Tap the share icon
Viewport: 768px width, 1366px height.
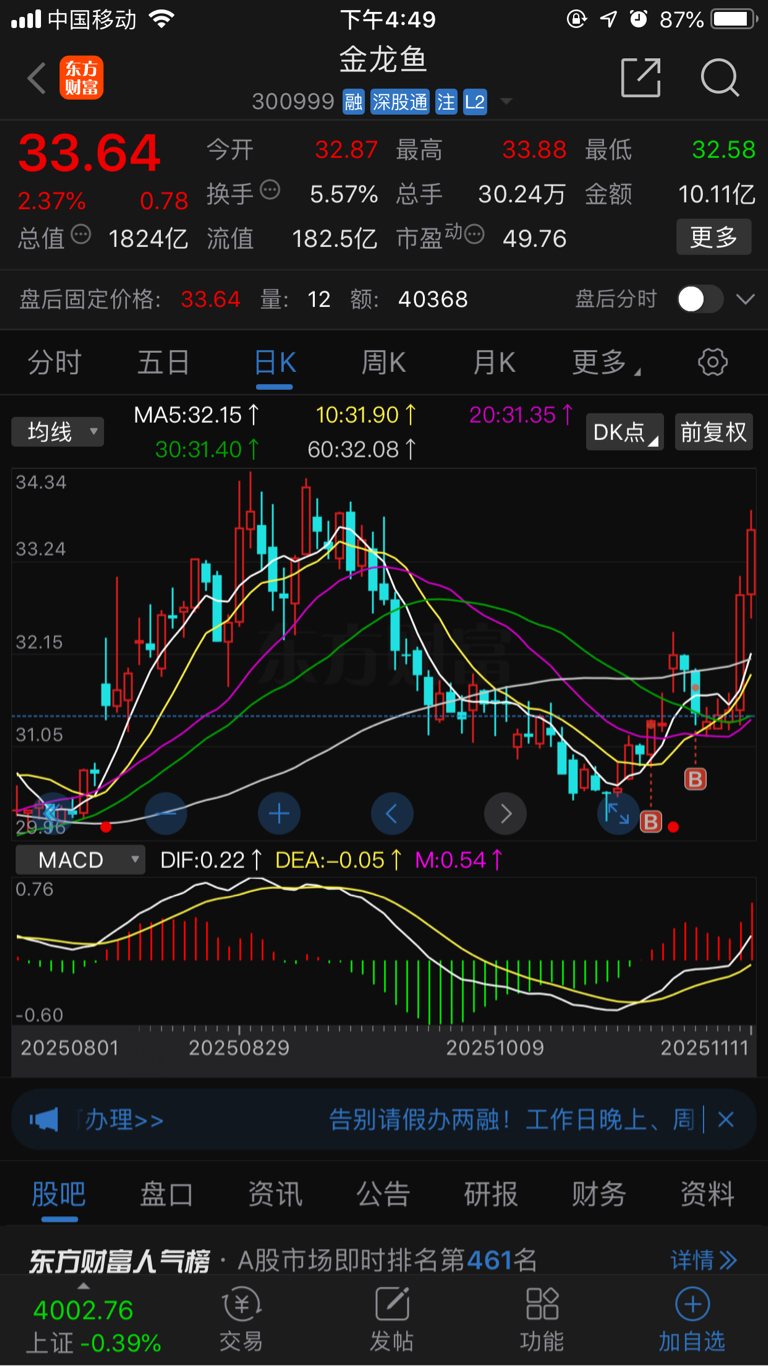click(x=641, y=77)
